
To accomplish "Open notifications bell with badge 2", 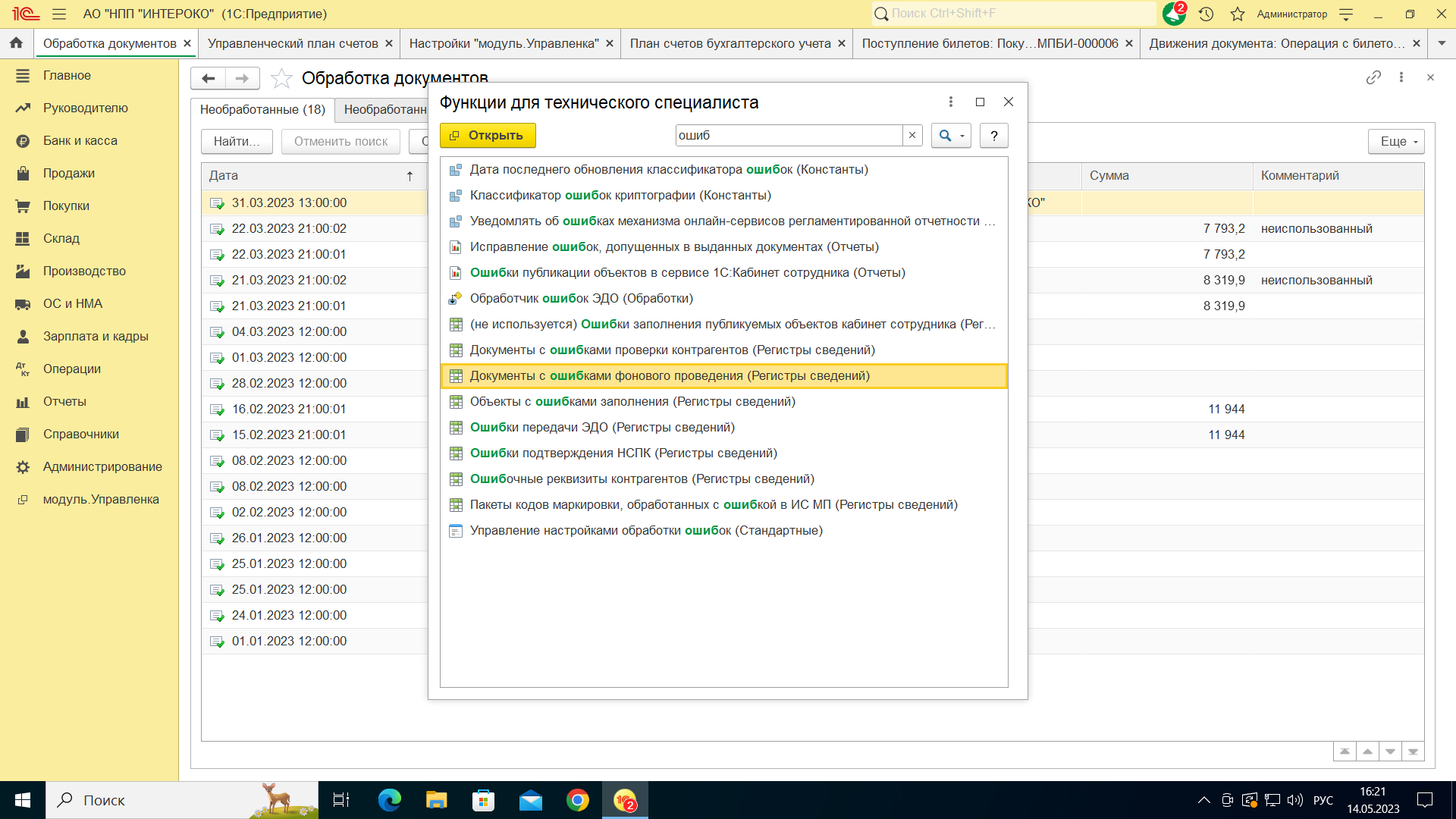I will 1174,14.
